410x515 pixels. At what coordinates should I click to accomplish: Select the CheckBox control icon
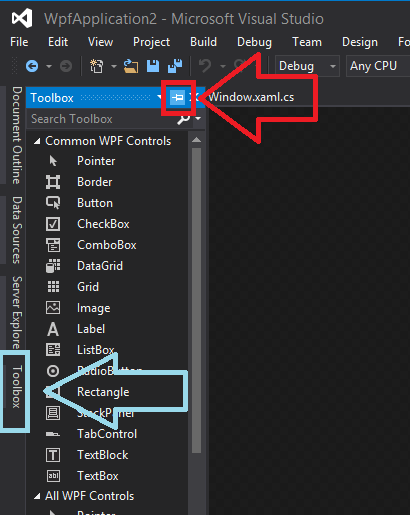tap(53, 224)
